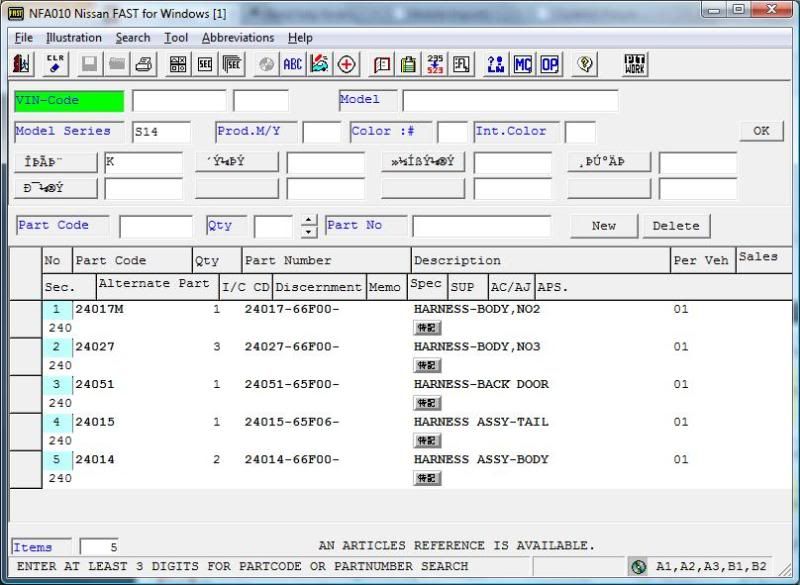
Task: Click the 235/523 number swap icon
Action: pos(435,64)
